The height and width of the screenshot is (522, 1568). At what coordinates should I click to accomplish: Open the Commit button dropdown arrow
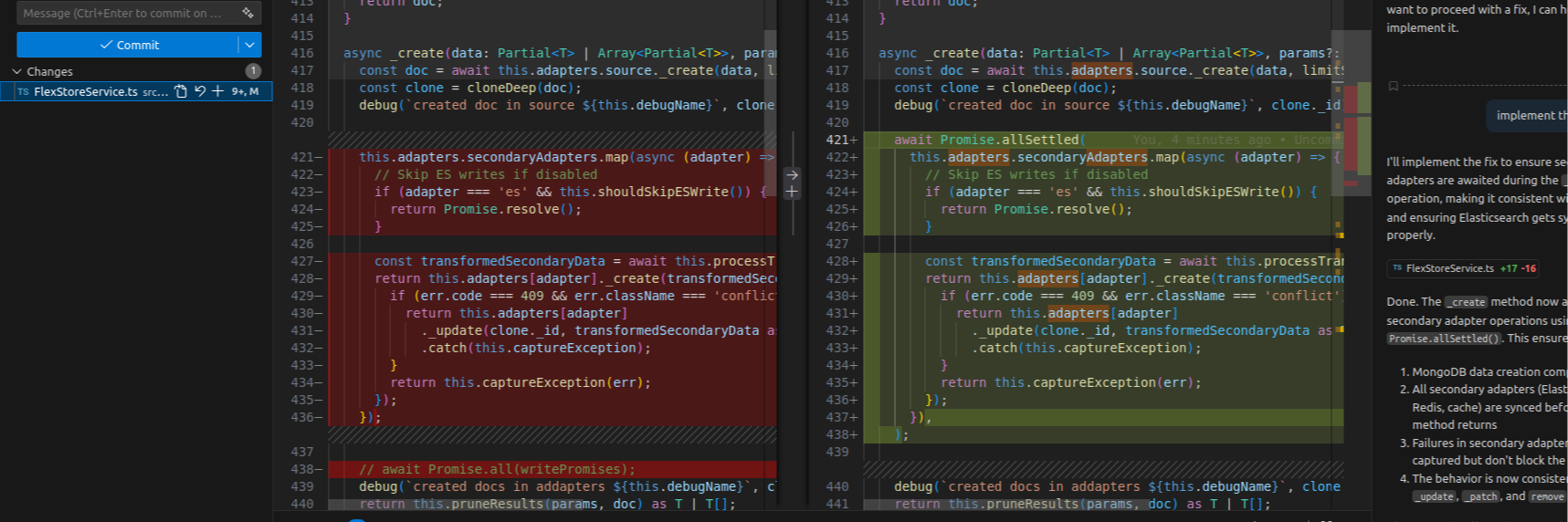(250, 45)
